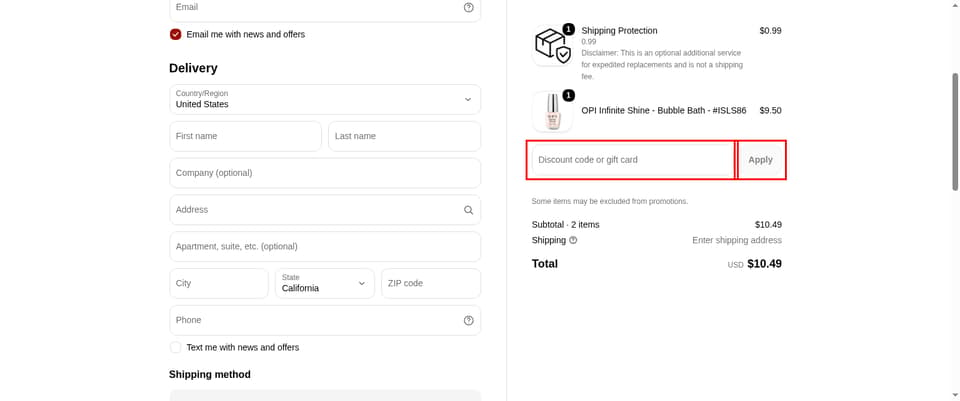Check Text me with news and offers

[x=176, y=347]
